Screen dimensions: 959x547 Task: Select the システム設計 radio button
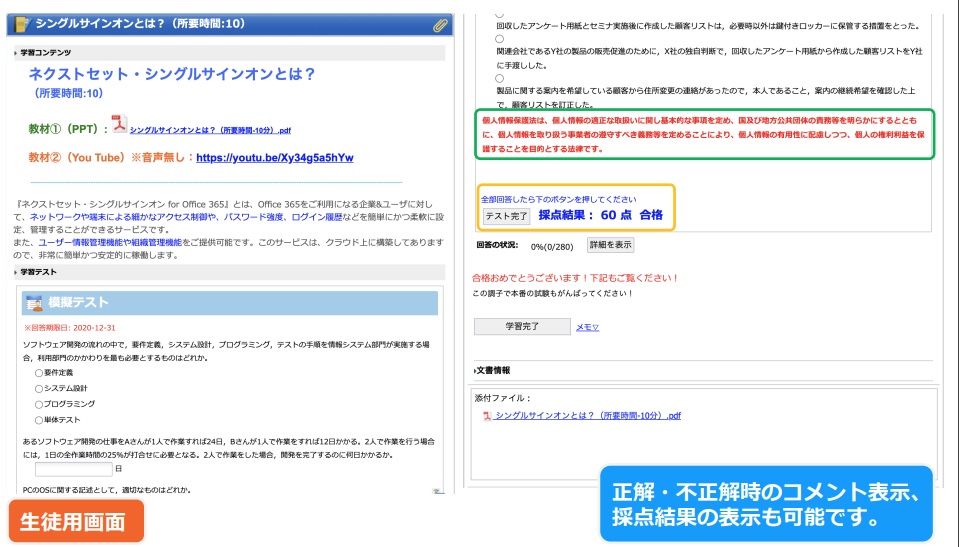point(39,389)
